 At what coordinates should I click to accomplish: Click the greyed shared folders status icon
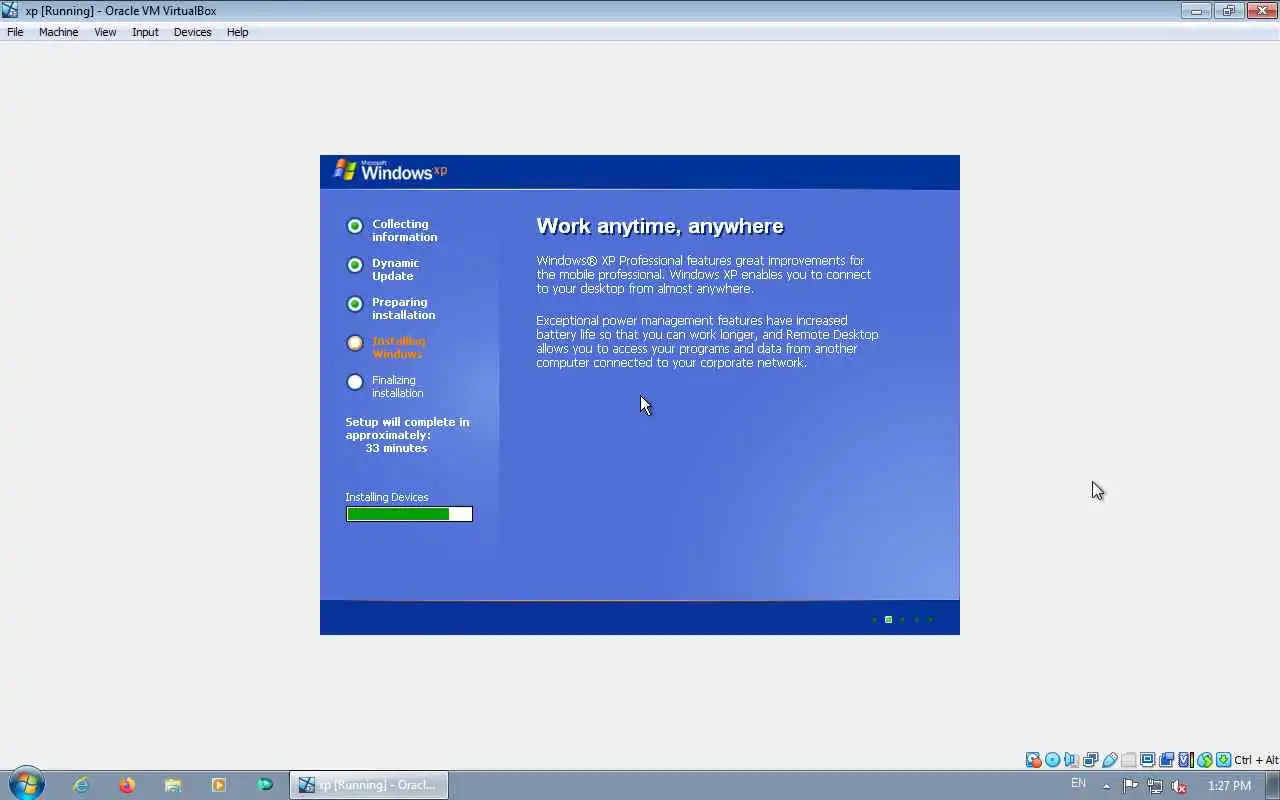tap(1129, 760)
